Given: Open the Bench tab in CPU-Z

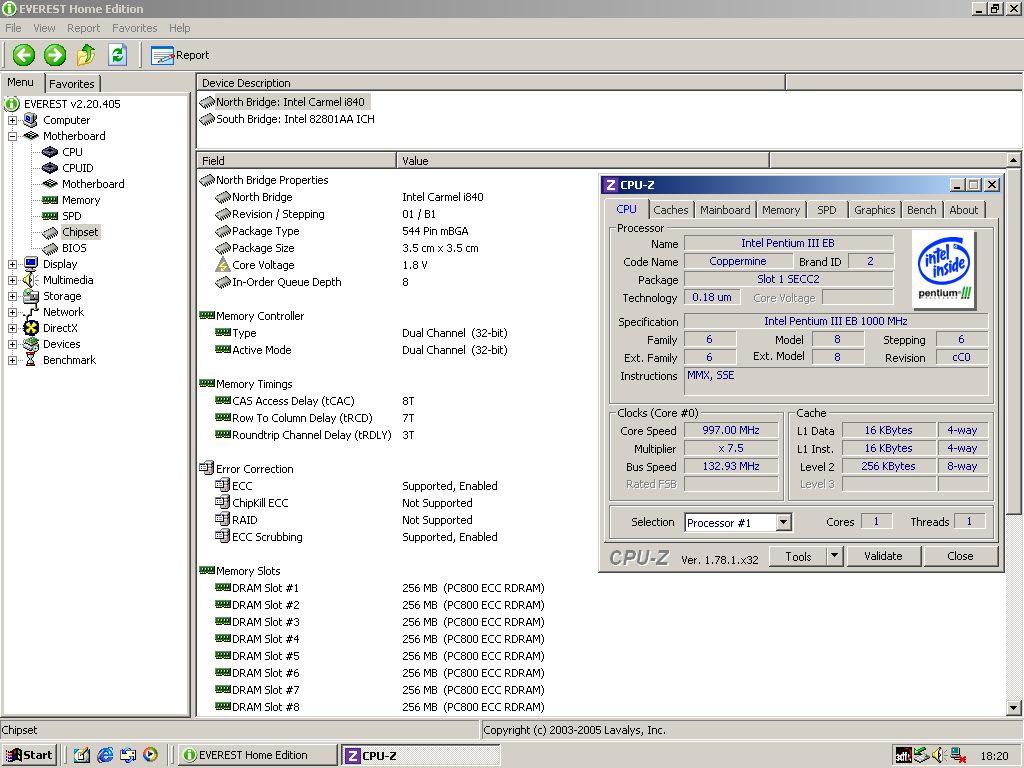Looking at the screenshot, I should pyautogui.click(x=921, y=210).
